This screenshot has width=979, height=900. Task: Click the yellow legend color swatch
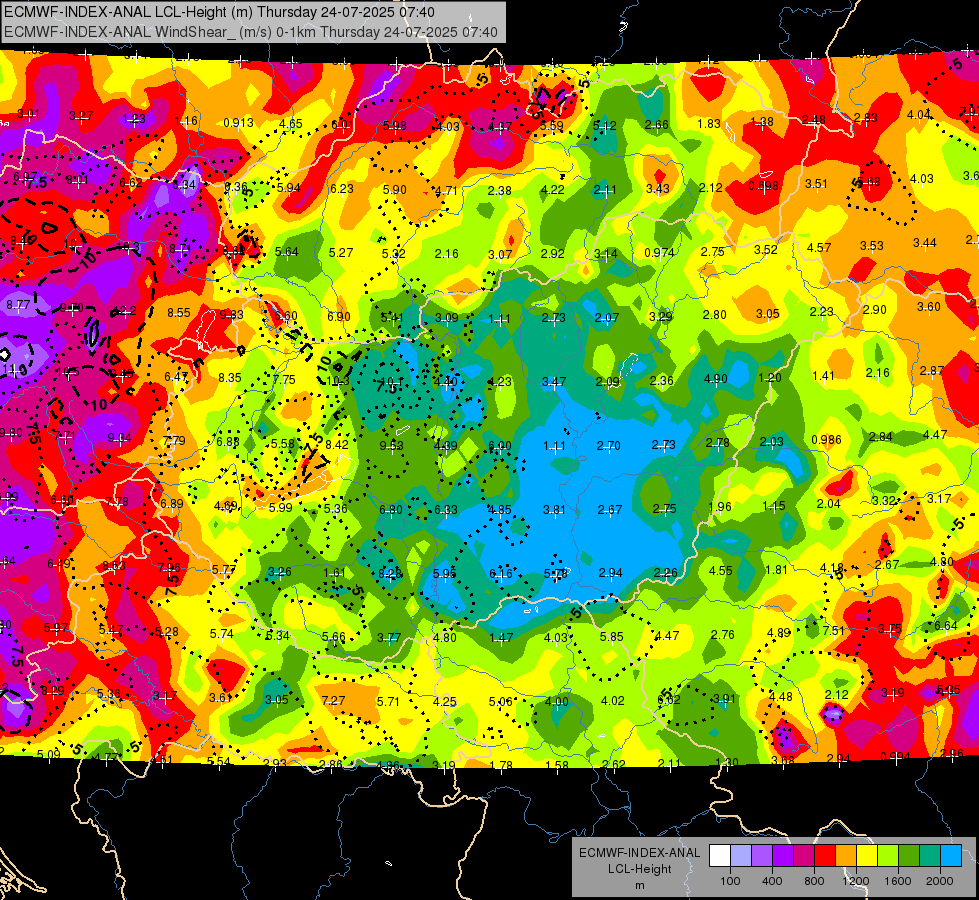pyautogui.click(x=867, y=856)
